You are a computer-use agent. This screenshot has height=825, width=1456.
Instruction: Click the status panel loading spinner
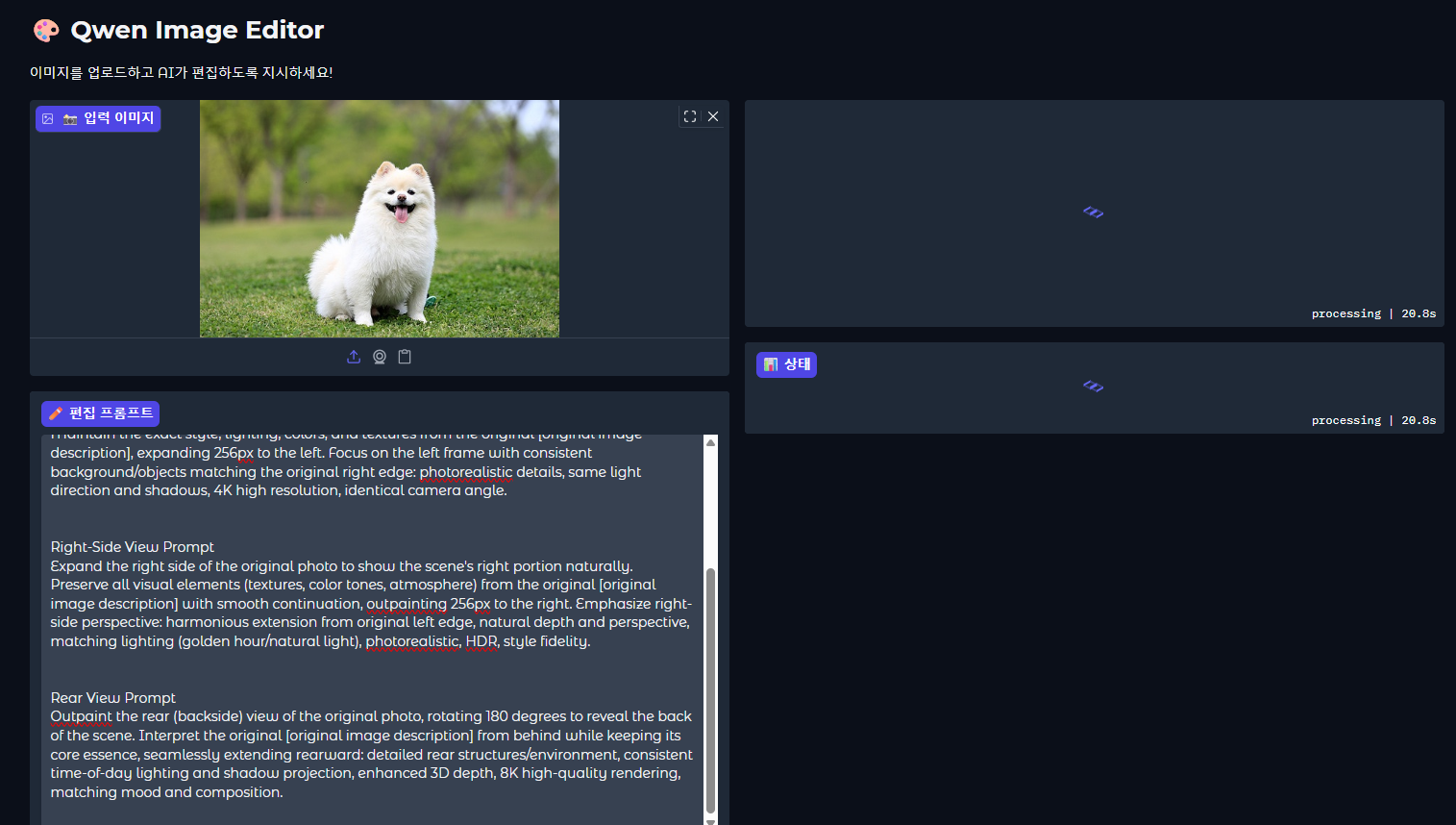click(1094, 387)
